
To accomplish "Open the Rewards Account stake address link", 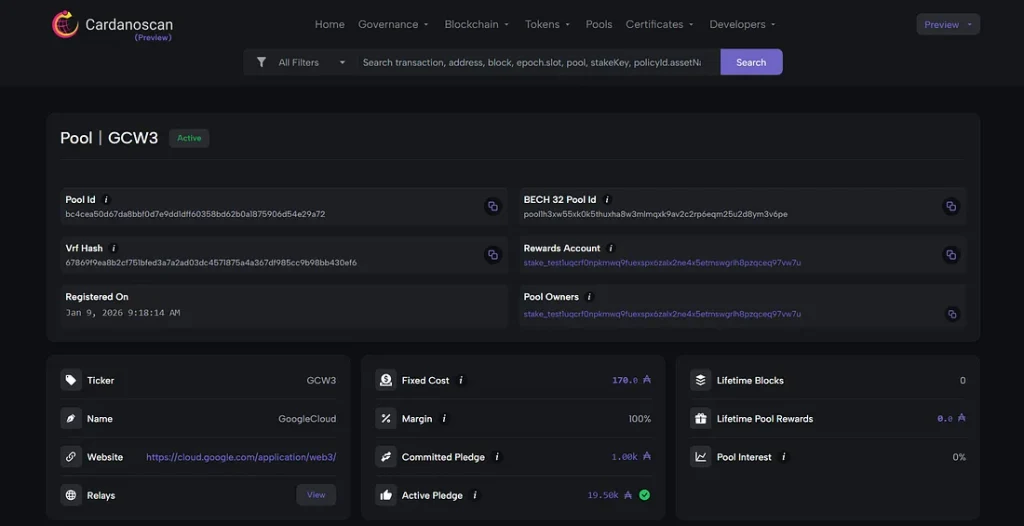I will coord(662,263).
